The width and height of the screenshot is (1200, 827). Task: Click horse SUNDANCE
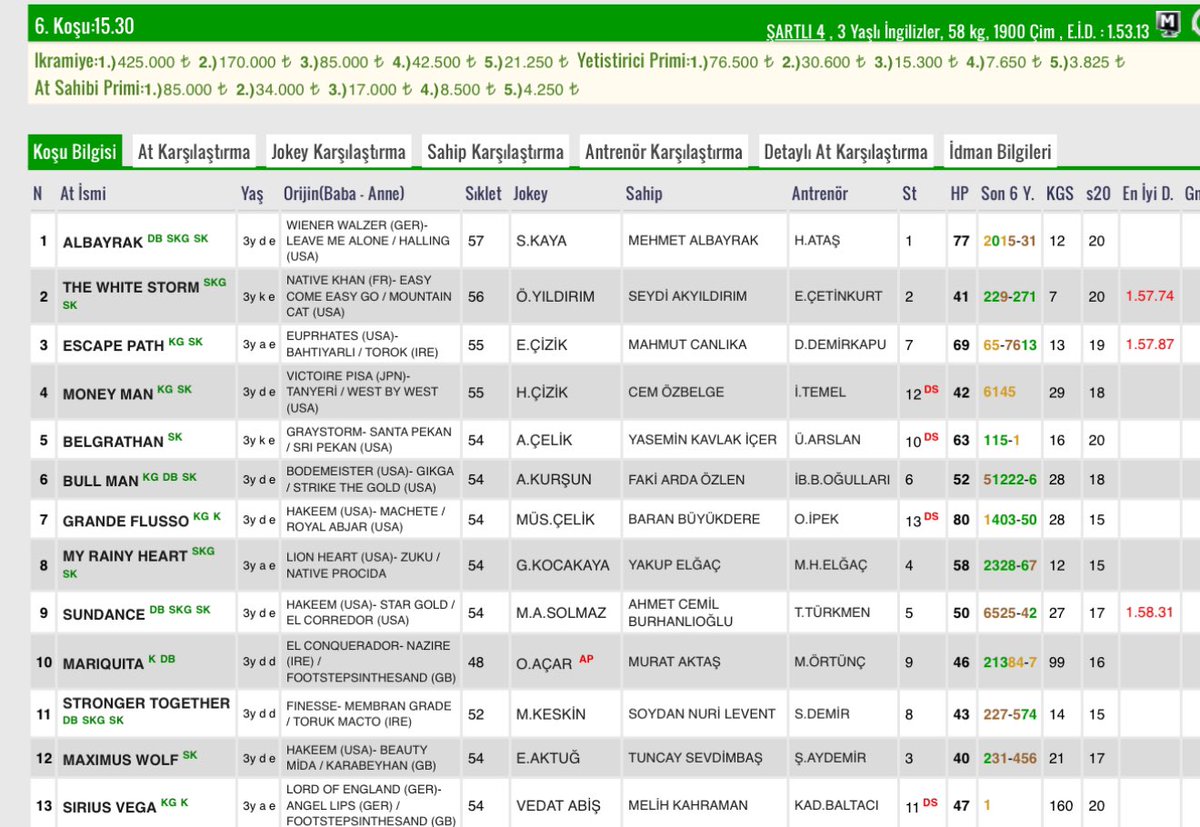coord(104,614)
